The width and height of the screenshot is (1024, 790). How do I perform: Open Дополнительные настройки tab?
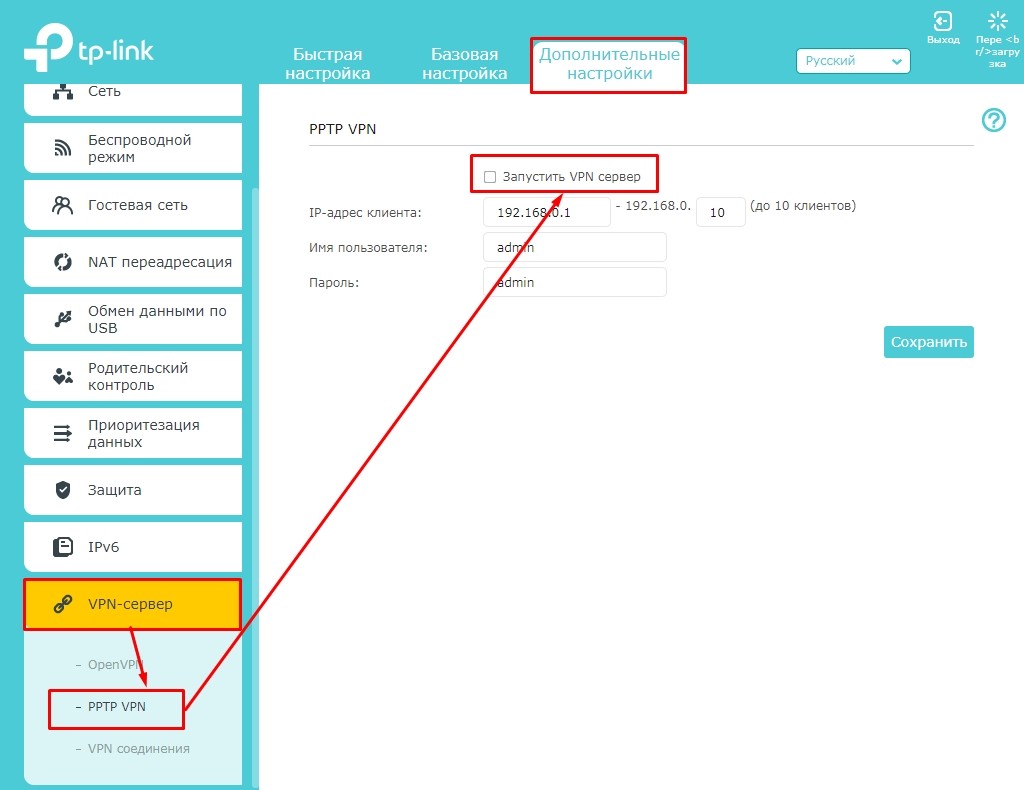(609, 63)
